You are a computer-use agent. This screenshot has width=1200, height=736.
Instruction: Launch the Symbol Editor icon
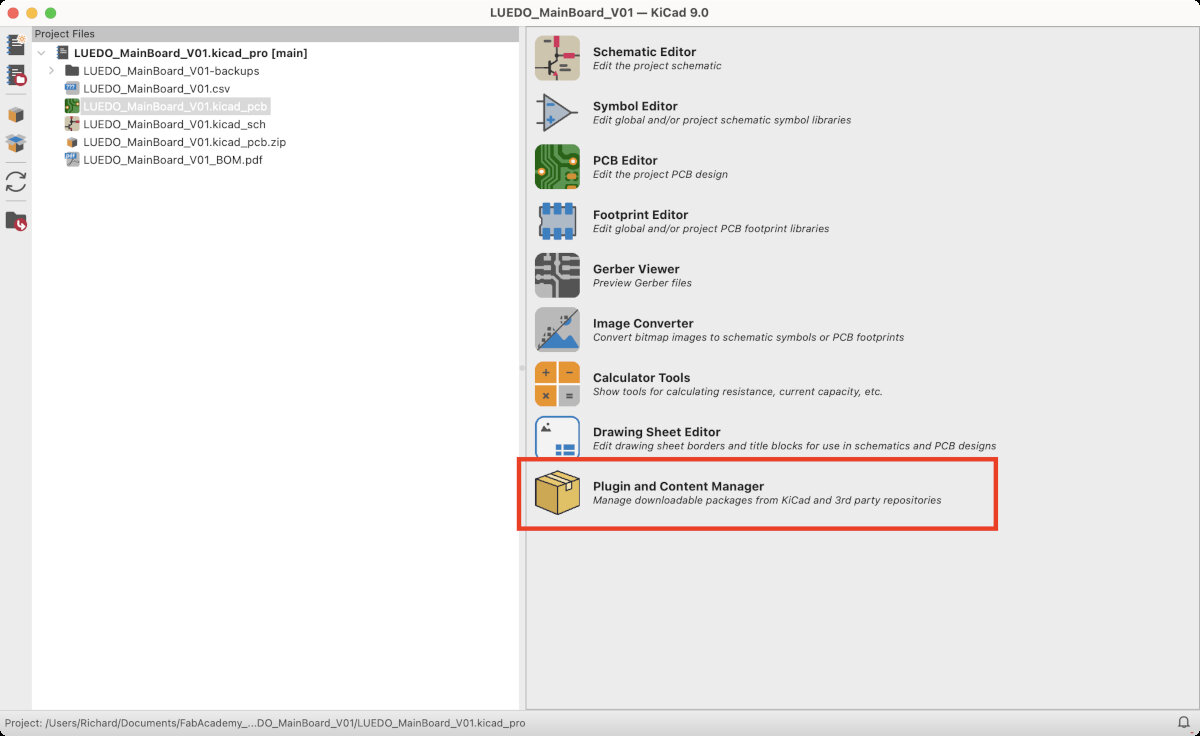[557, 112]
